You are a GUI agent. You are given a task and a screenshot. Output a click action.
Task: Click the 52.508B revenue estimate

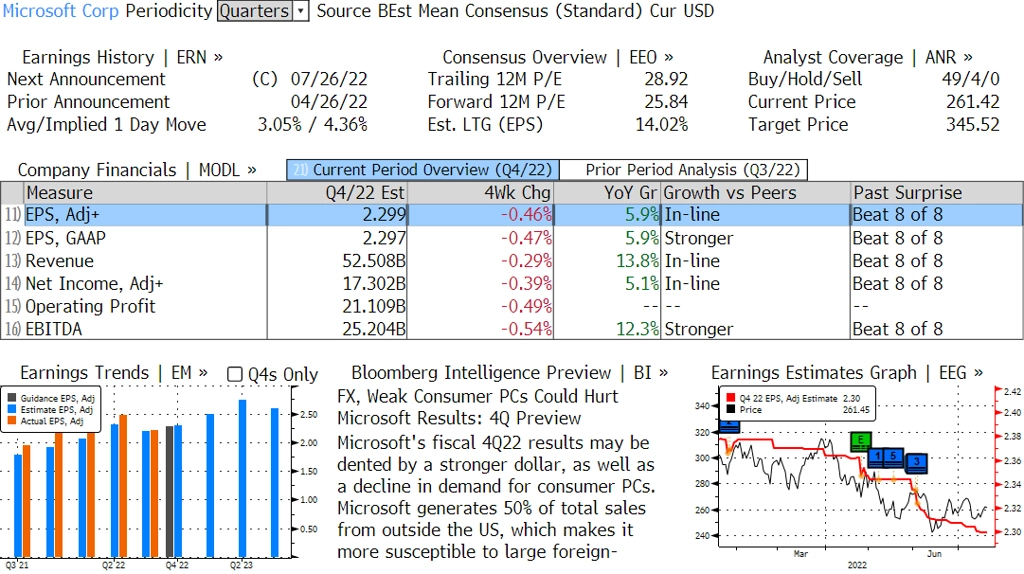(x=374, y=261)
